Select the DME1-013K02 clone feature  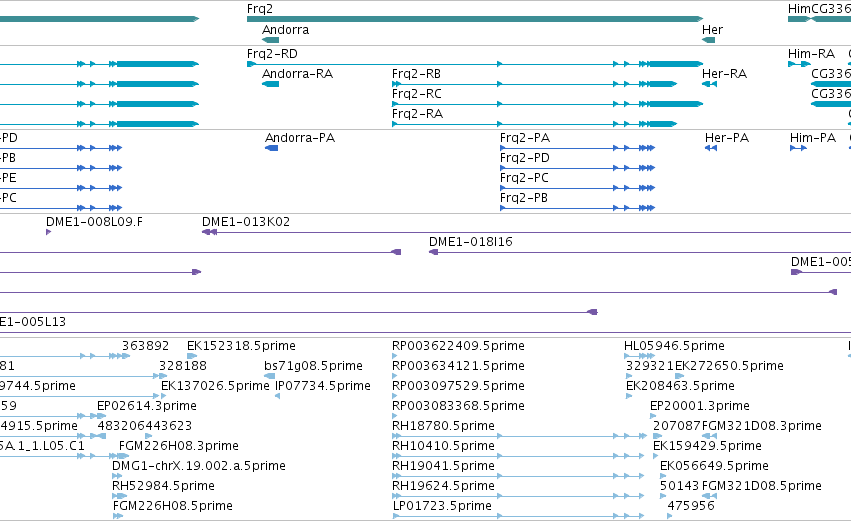pyautogui.click(x=526, y=232)
